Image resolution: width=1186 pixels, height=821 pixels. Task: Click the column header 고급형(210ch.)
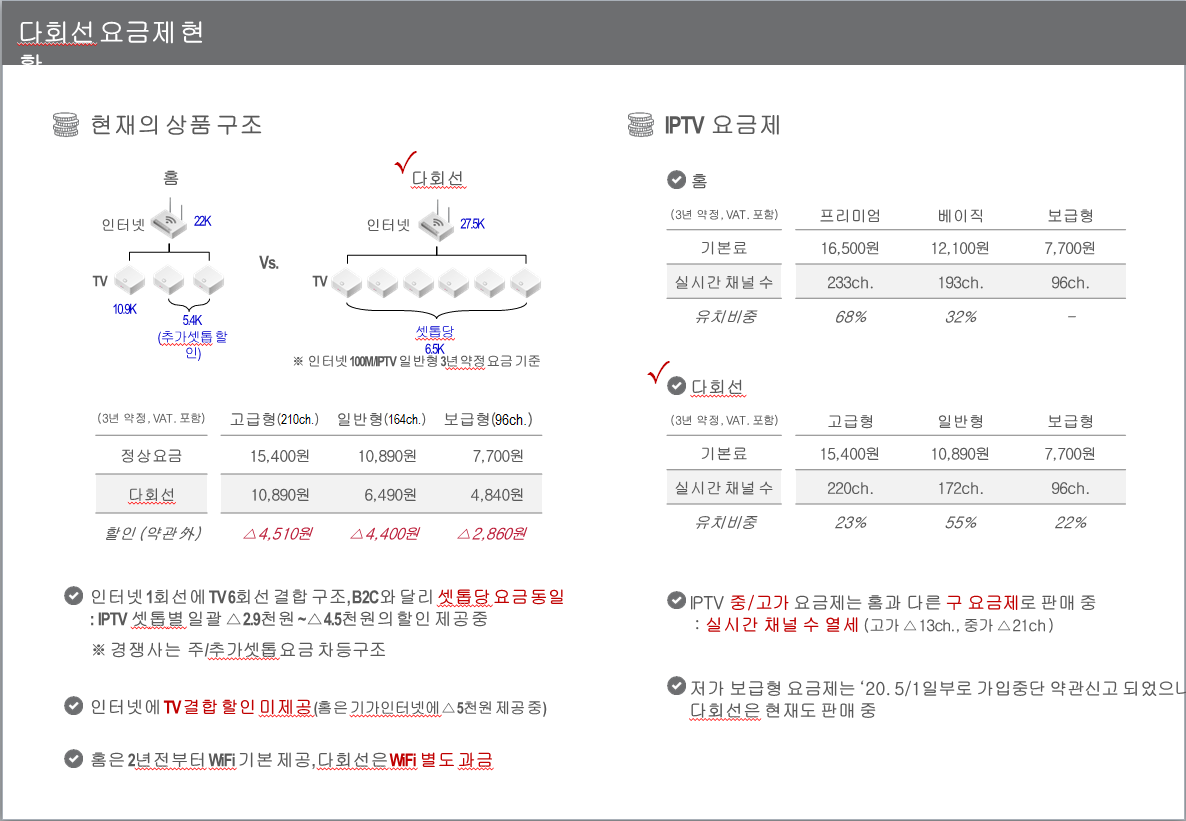coord(275,419)
